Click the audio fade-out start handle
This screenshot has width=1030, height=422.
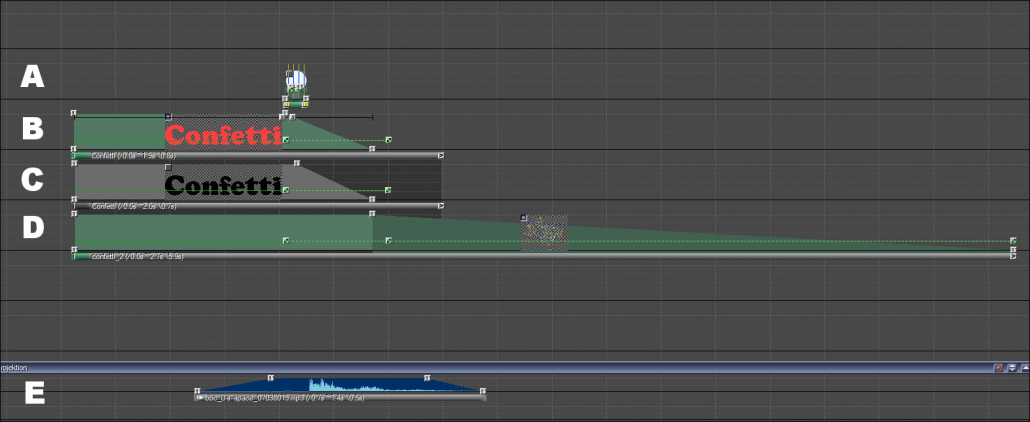[x=427, y=378]
